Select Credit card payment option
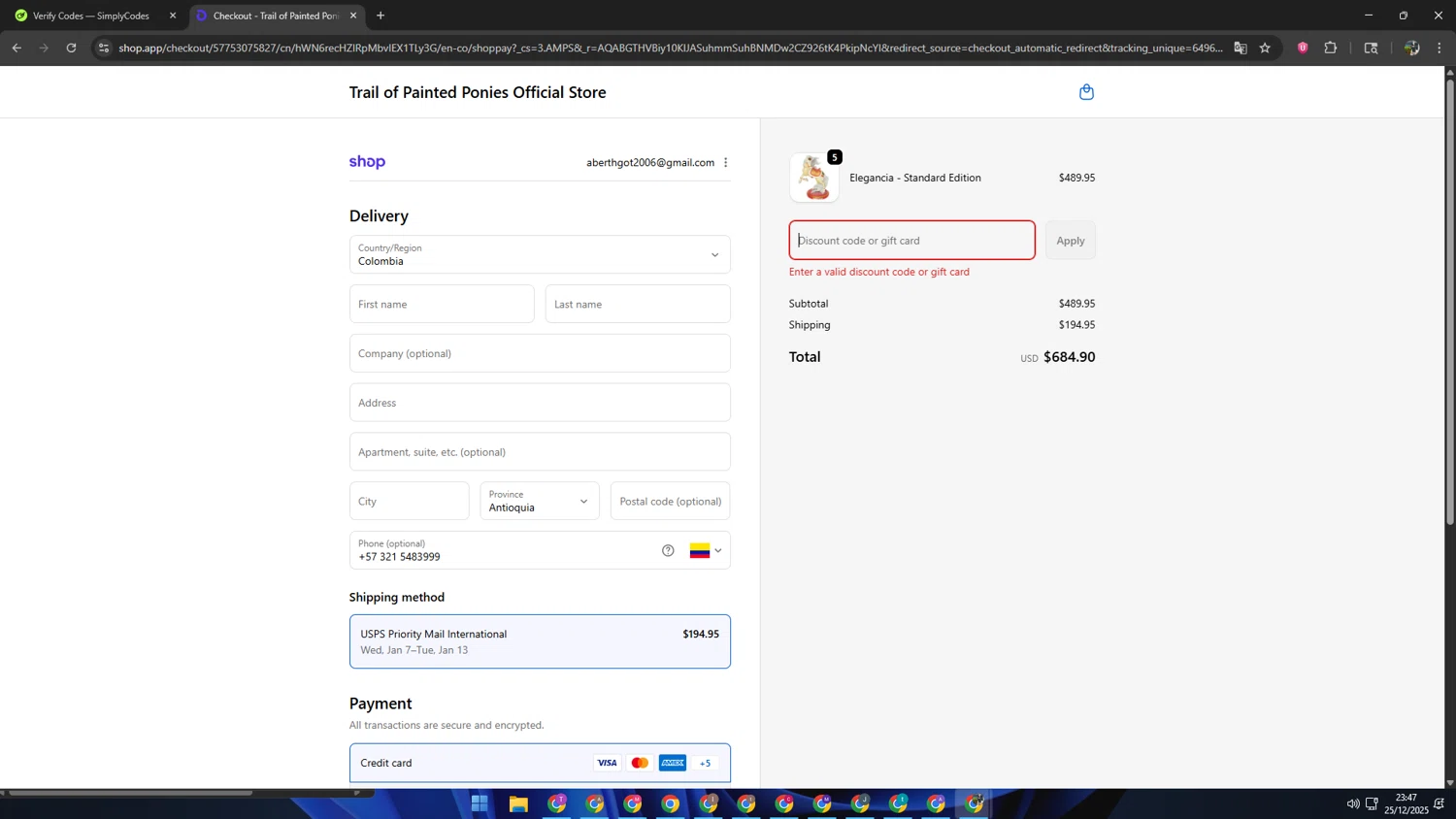1456x819 pixels. coord(540,763)
